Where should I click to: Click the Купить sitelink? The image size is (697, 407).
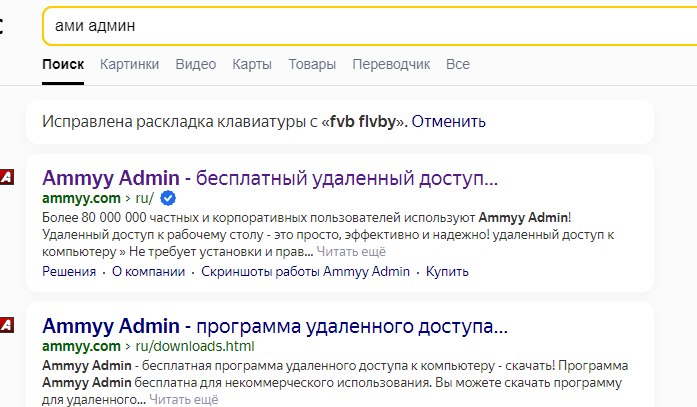point(447,271)
